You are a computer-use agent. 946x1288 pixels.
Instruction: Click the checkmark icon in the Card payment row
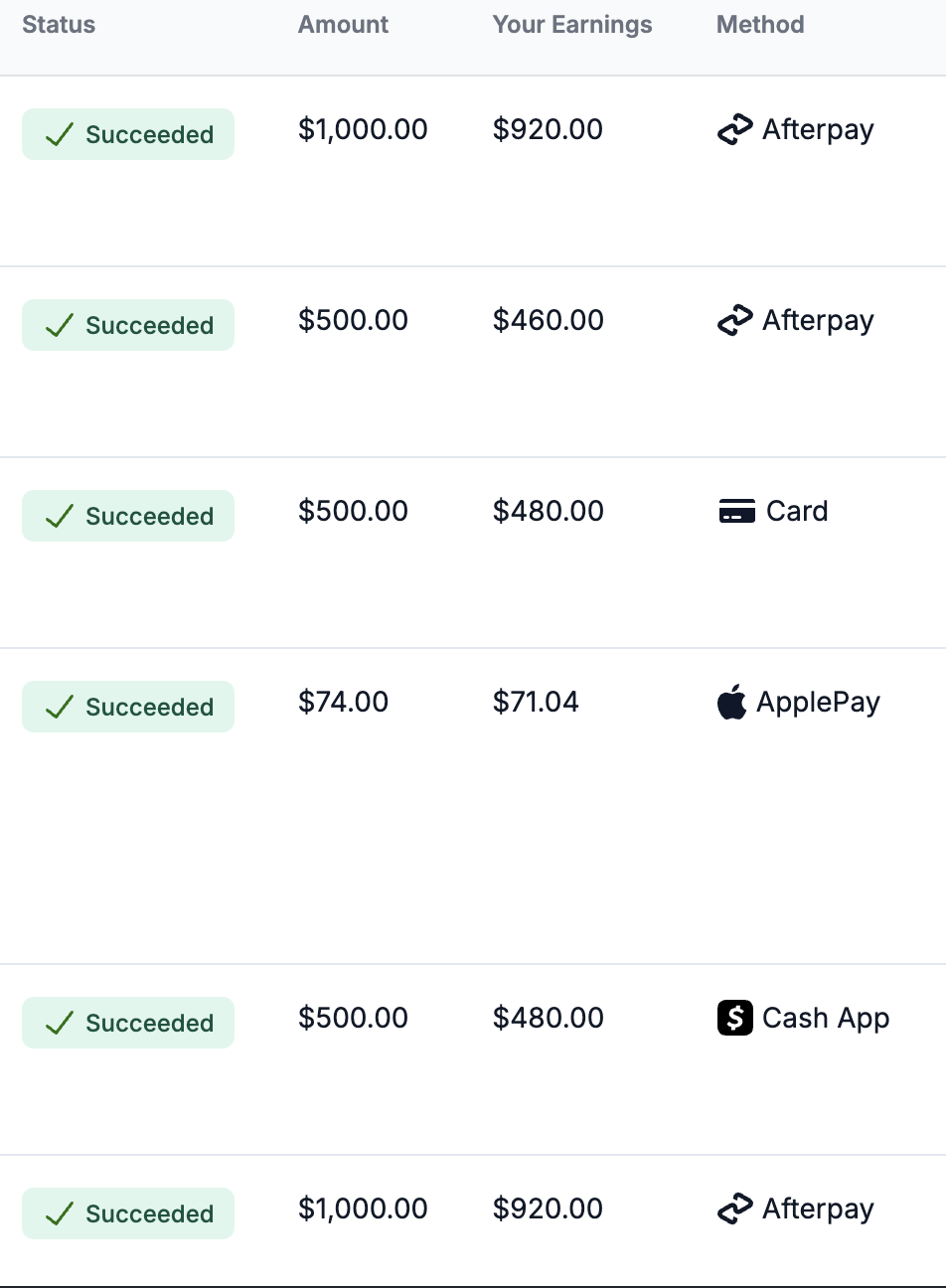[60, 517]
